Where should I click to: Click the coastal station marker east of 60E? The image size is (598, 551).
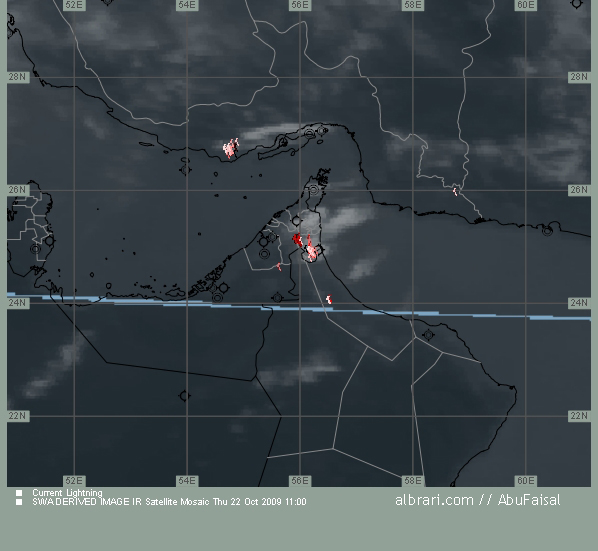point(547,230)
